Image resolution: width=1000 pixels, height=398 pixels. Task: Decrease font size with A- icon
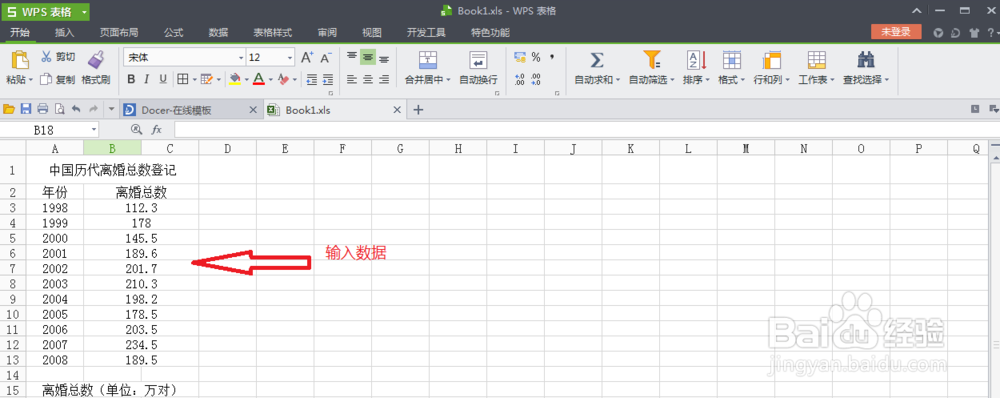pyautogui.click(x=326, y=57)
